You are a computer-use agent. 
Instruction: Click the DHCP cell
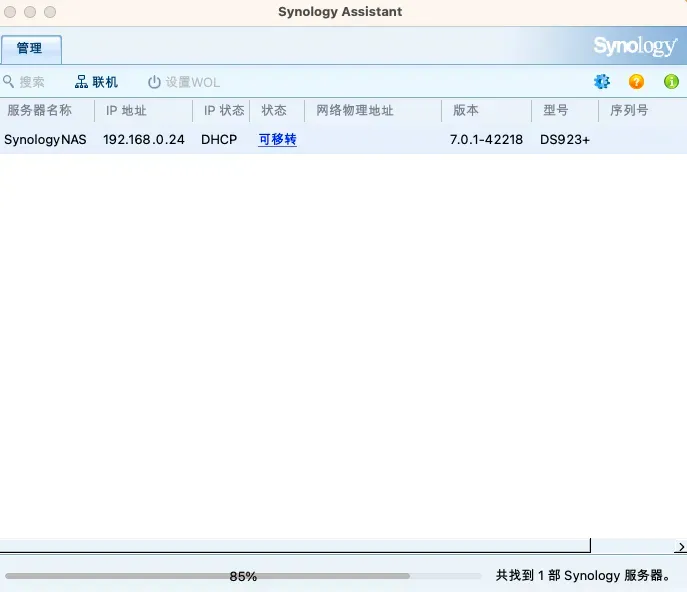(x=219, y=140)
